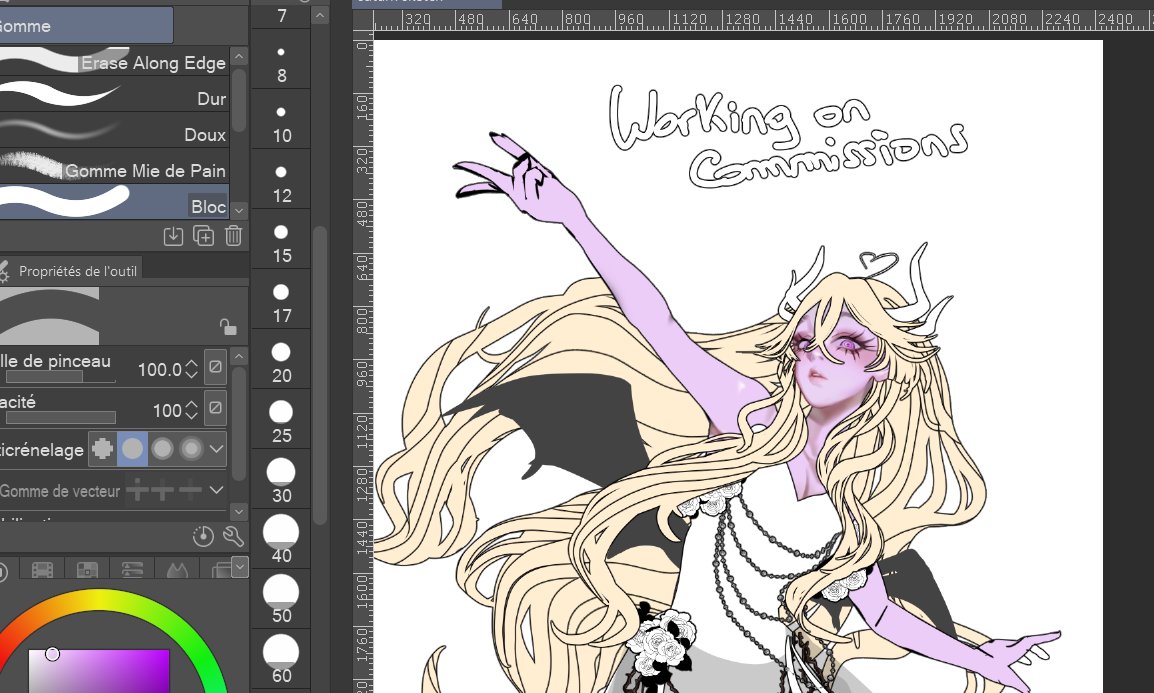
Task: Click the brush size slider bar
Action: [x=60, y=377]
